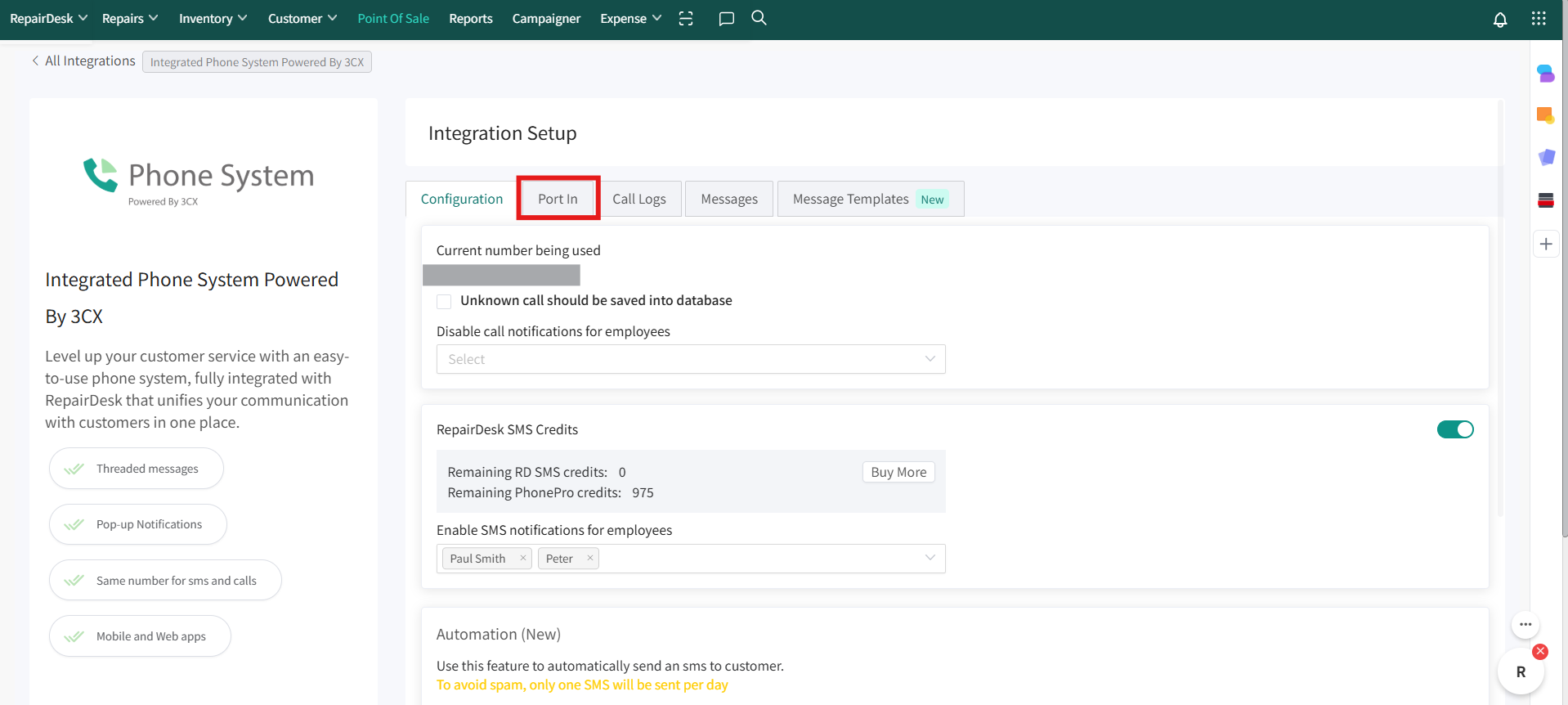The height and width of the screenshot is (705, 1568).
Task: Open the apps grid menu icon
Action: [x=1538, y=19]
